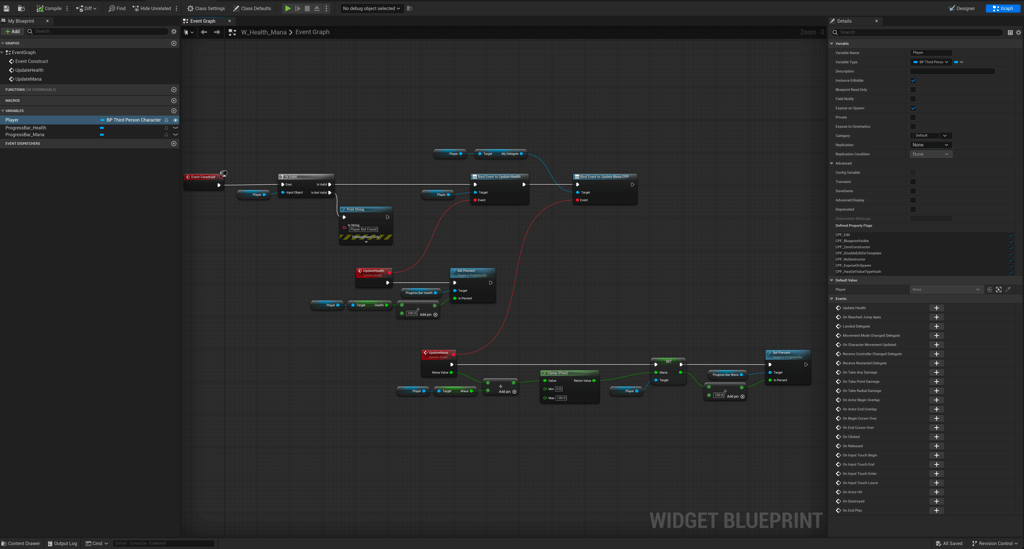Toggle visibility for ProgressBar_Mana variable

175,134
